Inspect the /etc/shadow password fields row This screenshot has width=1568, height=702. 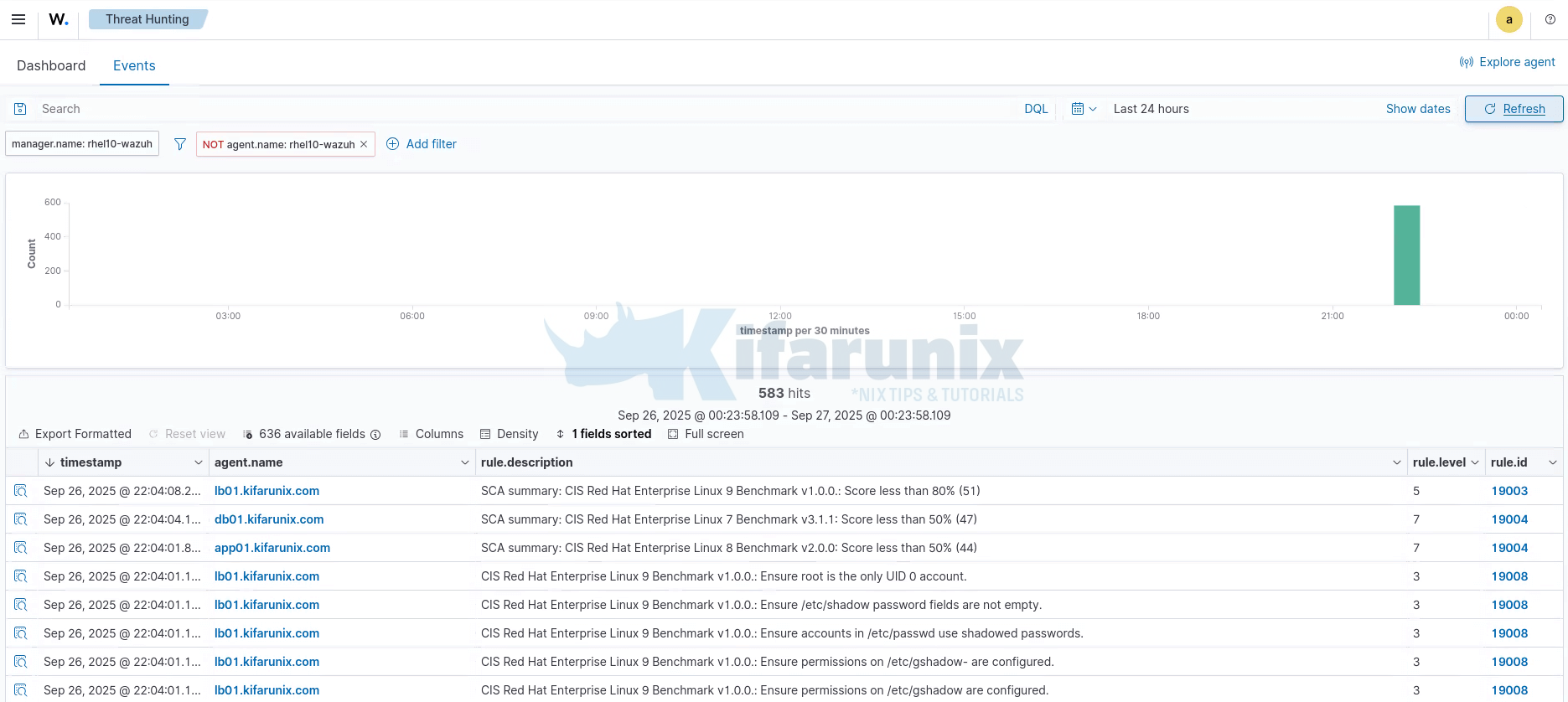point(21,605)
